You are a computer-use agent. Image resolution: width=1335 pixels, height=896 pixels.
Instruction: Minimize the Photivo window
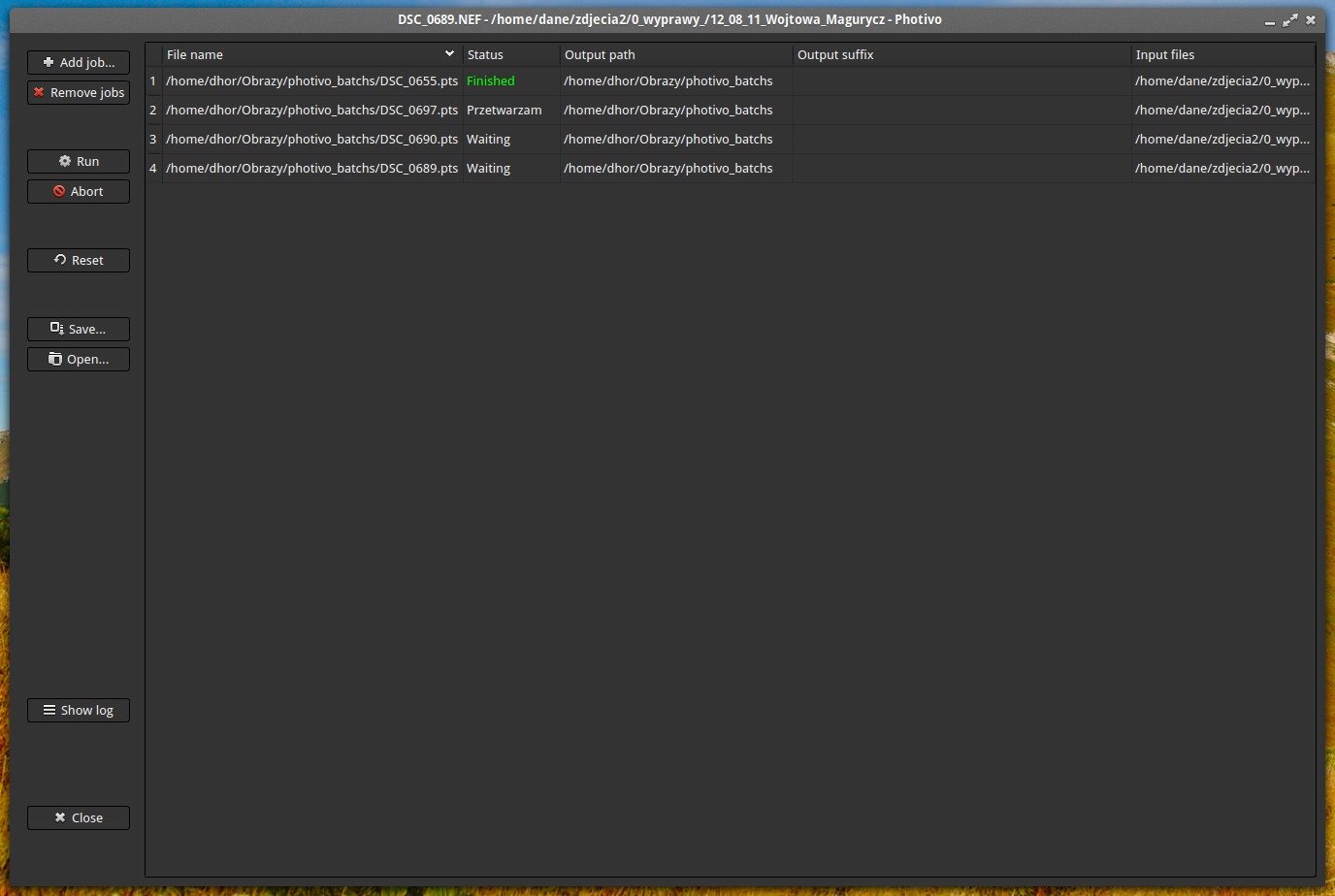pyautogui.click(x=1270, y=20)
